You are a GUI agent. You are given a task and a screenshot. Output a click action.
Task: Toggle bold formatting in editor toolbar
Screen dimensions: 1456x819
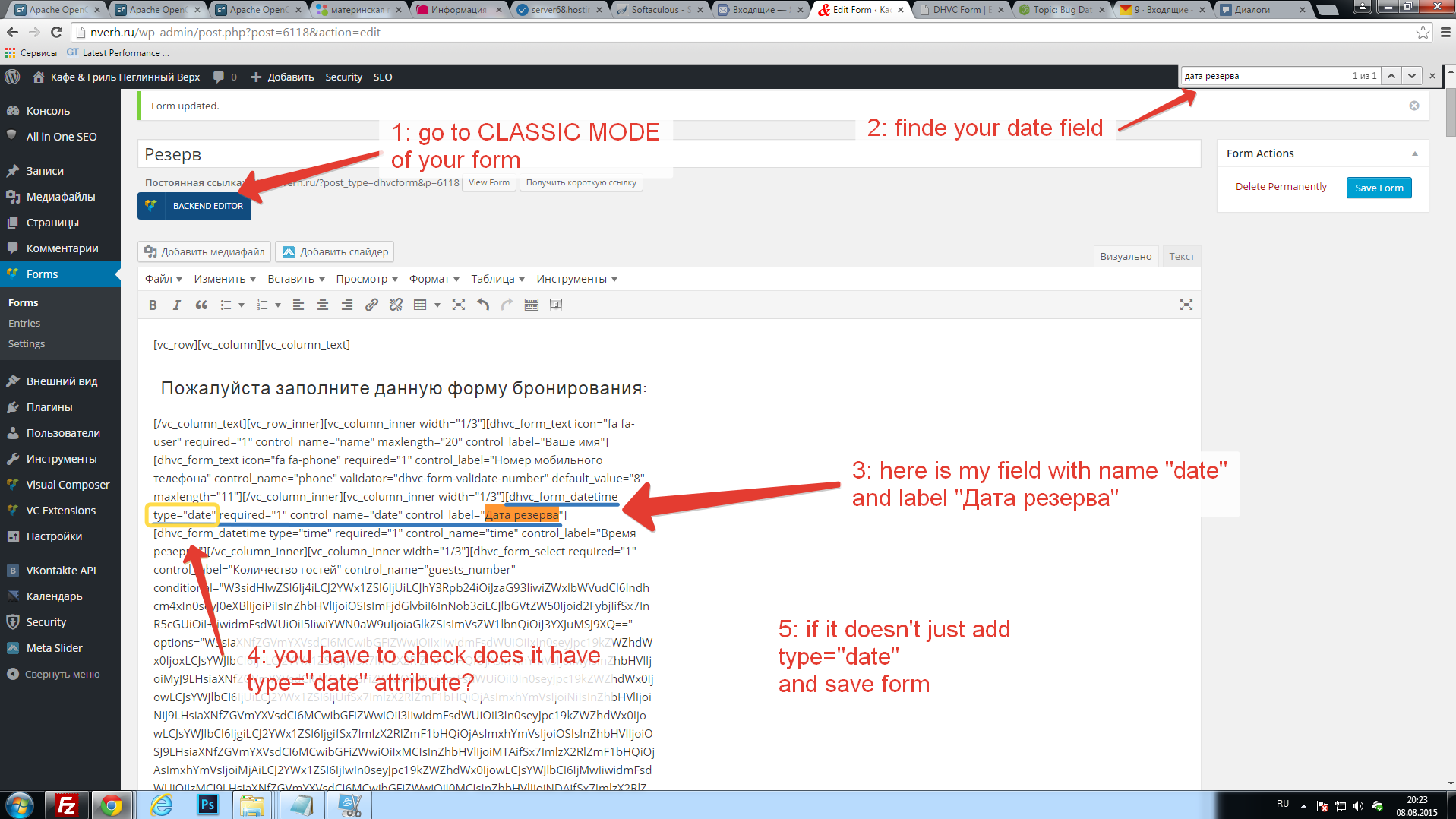coord(153,305)
